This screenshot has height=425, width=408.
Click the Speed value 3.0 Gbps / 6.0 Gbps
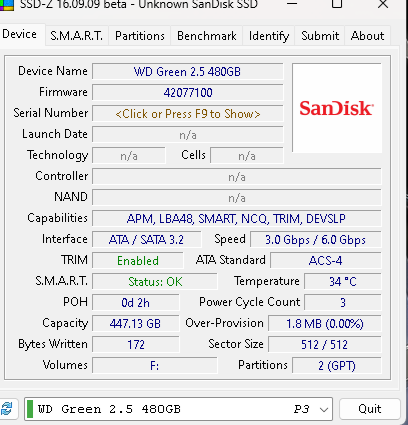click(315, 240)
